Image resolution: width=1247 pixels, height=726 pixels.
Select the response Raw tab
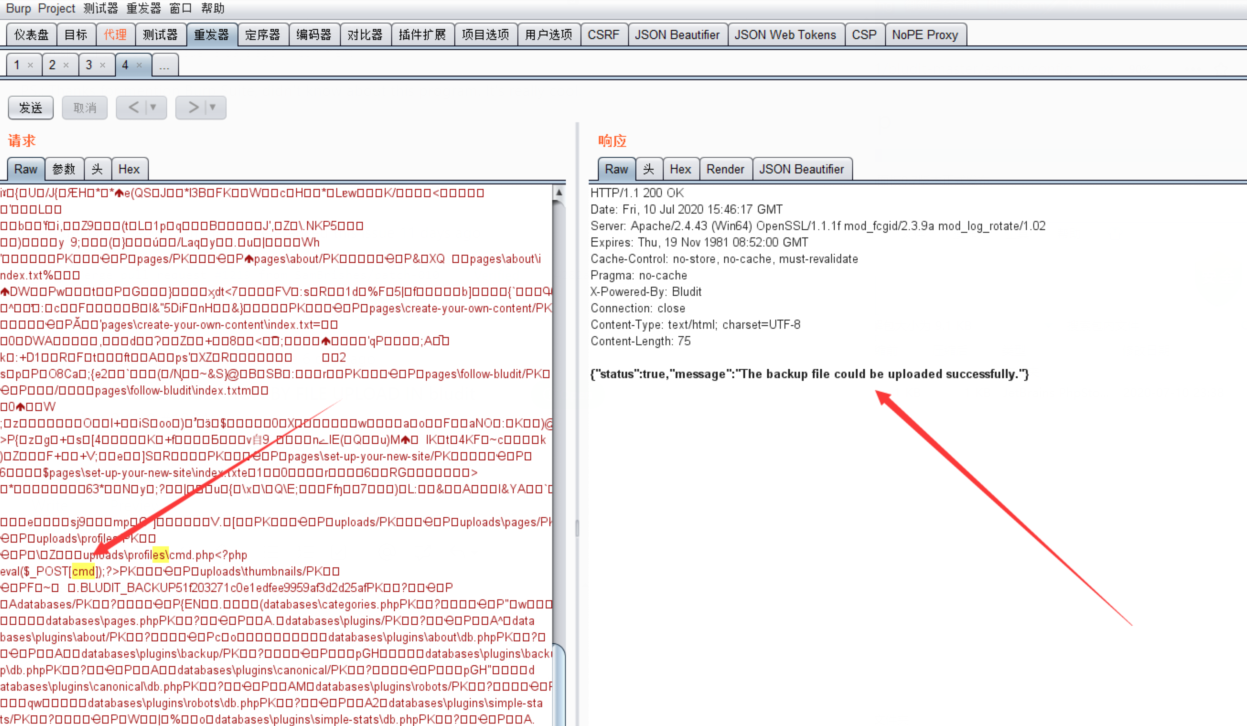pos(617,169)
